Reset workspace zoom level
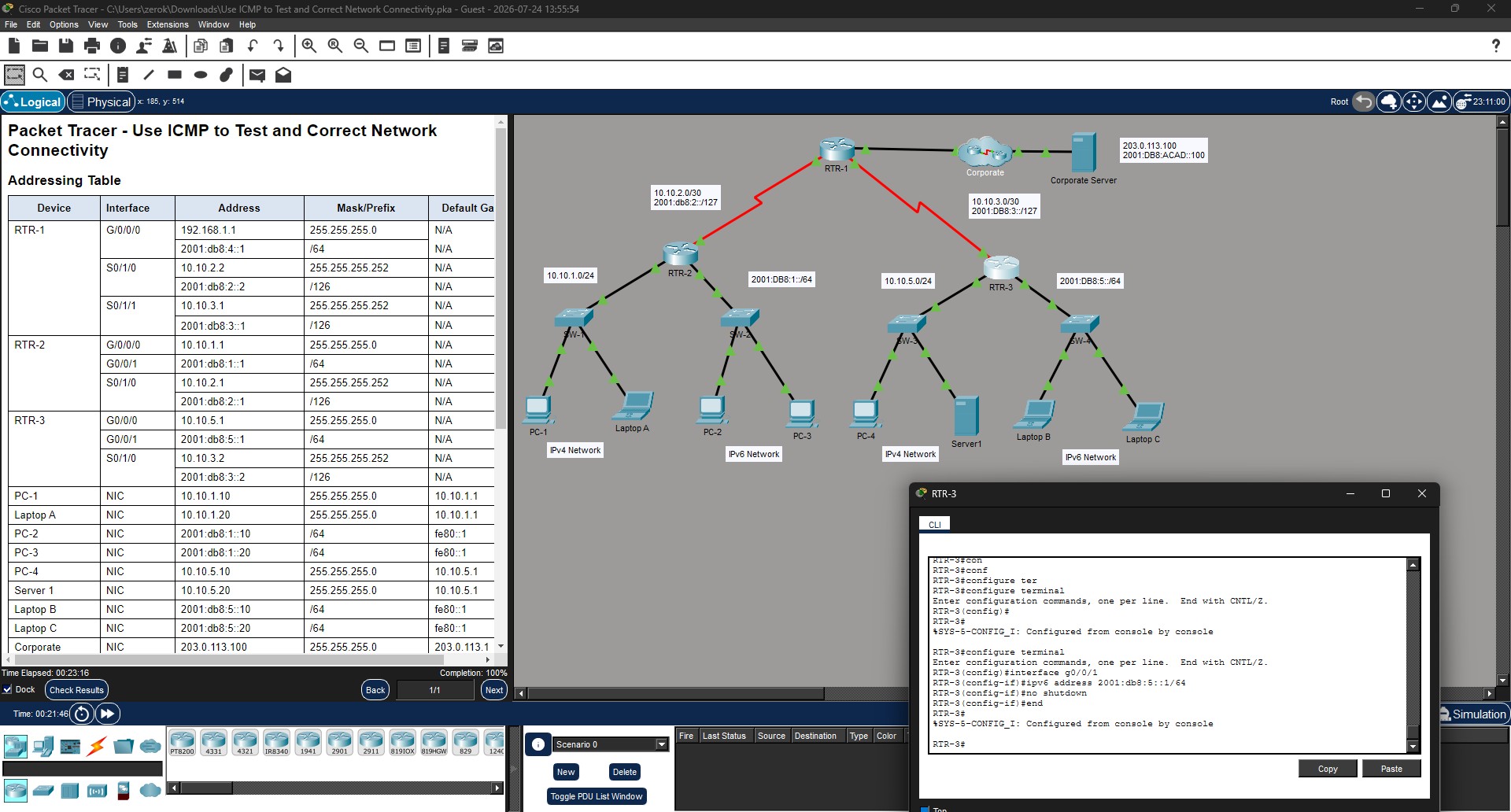The image size is (1511, 812). pyautogui.click(x=335, y=46)
